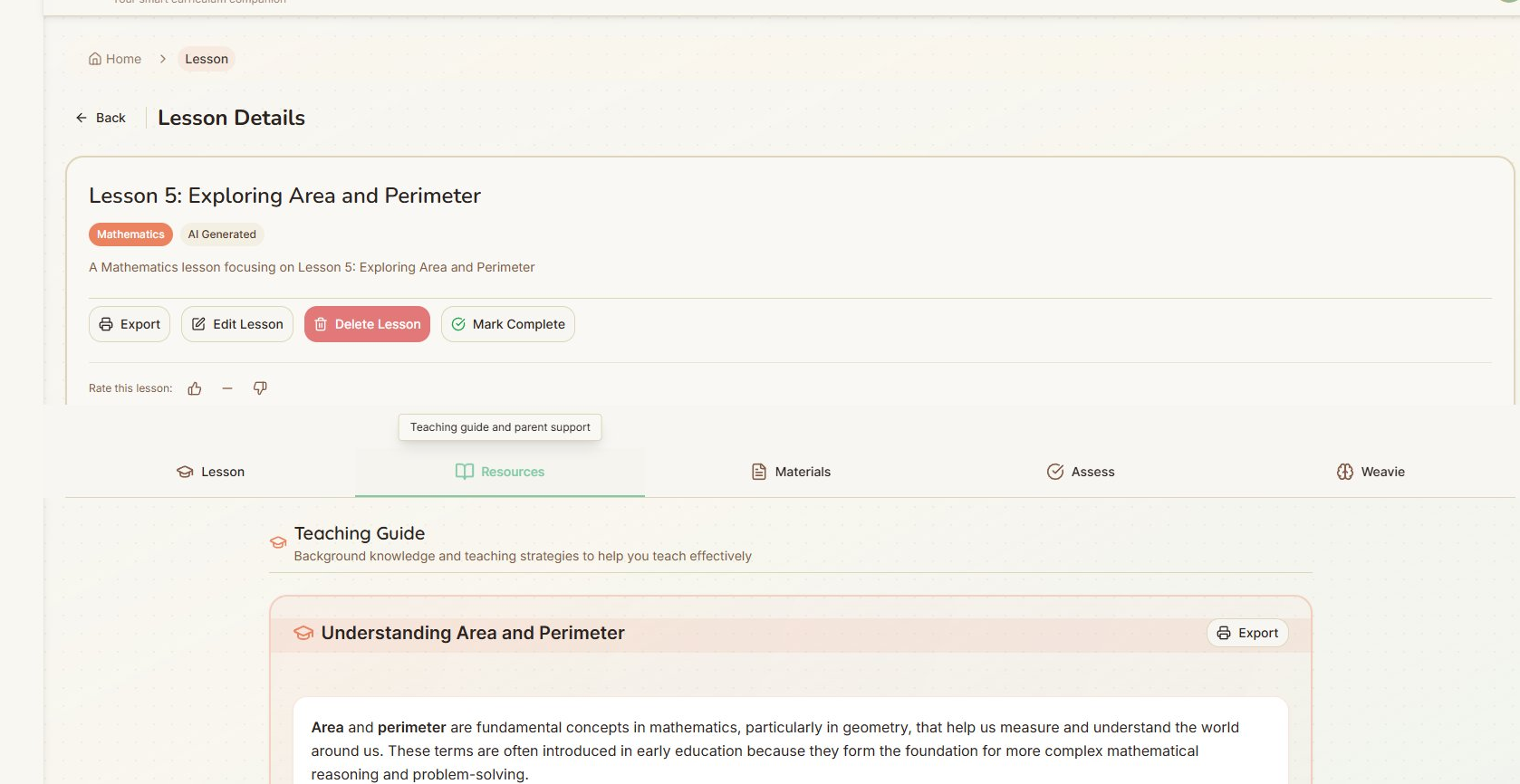Click the thumbs up rating icon
Image resolution: width=1520 pixels, height=784 pixels.
pos(195,388)
